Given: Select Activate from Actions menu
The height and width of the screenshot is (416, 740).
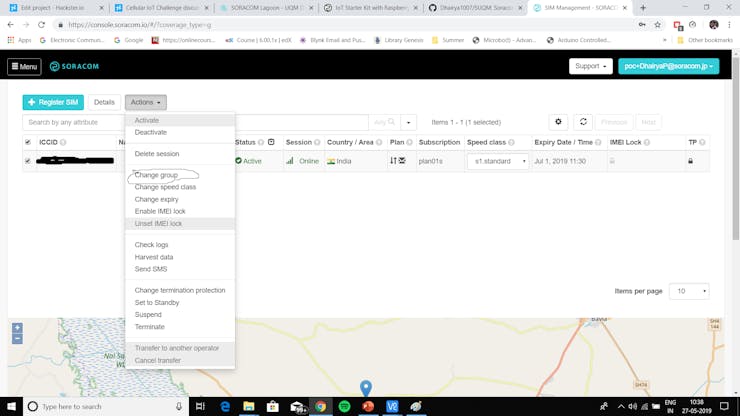Looking at the screenshot, I should pyautogui.click(x=180, y=120).
